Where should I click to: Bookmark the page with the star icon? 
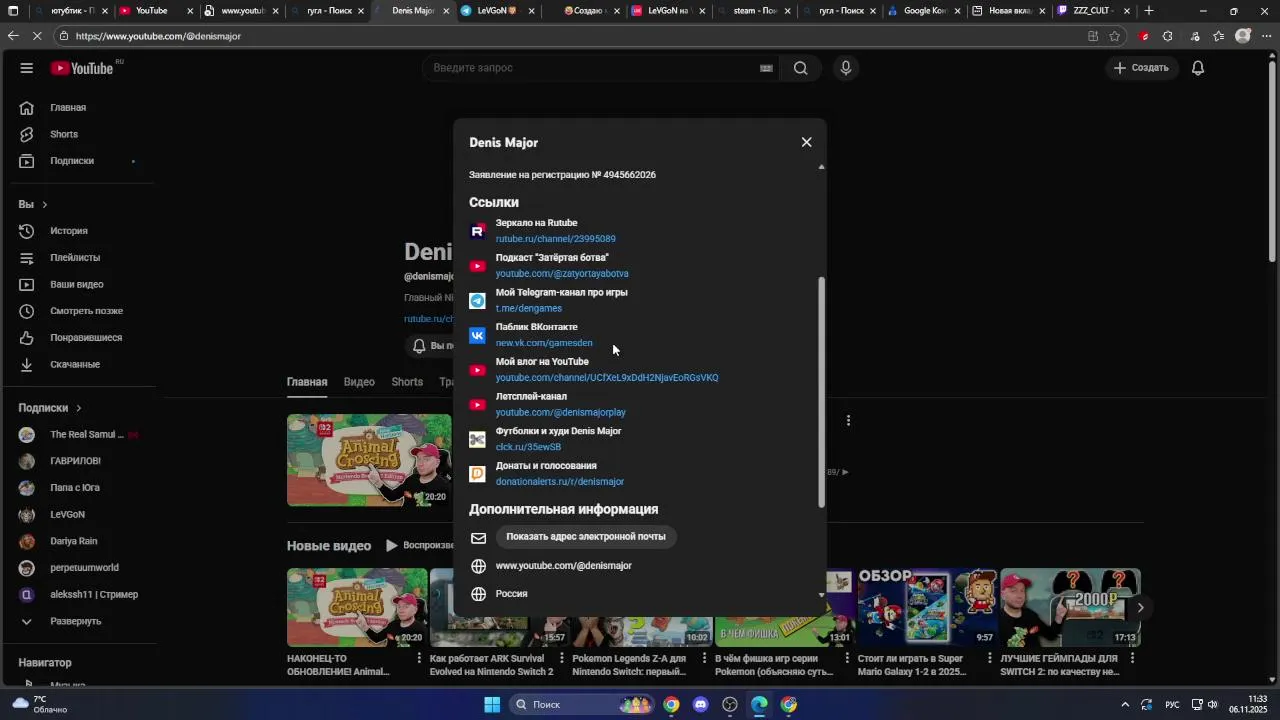click(x=1114, y=36)
